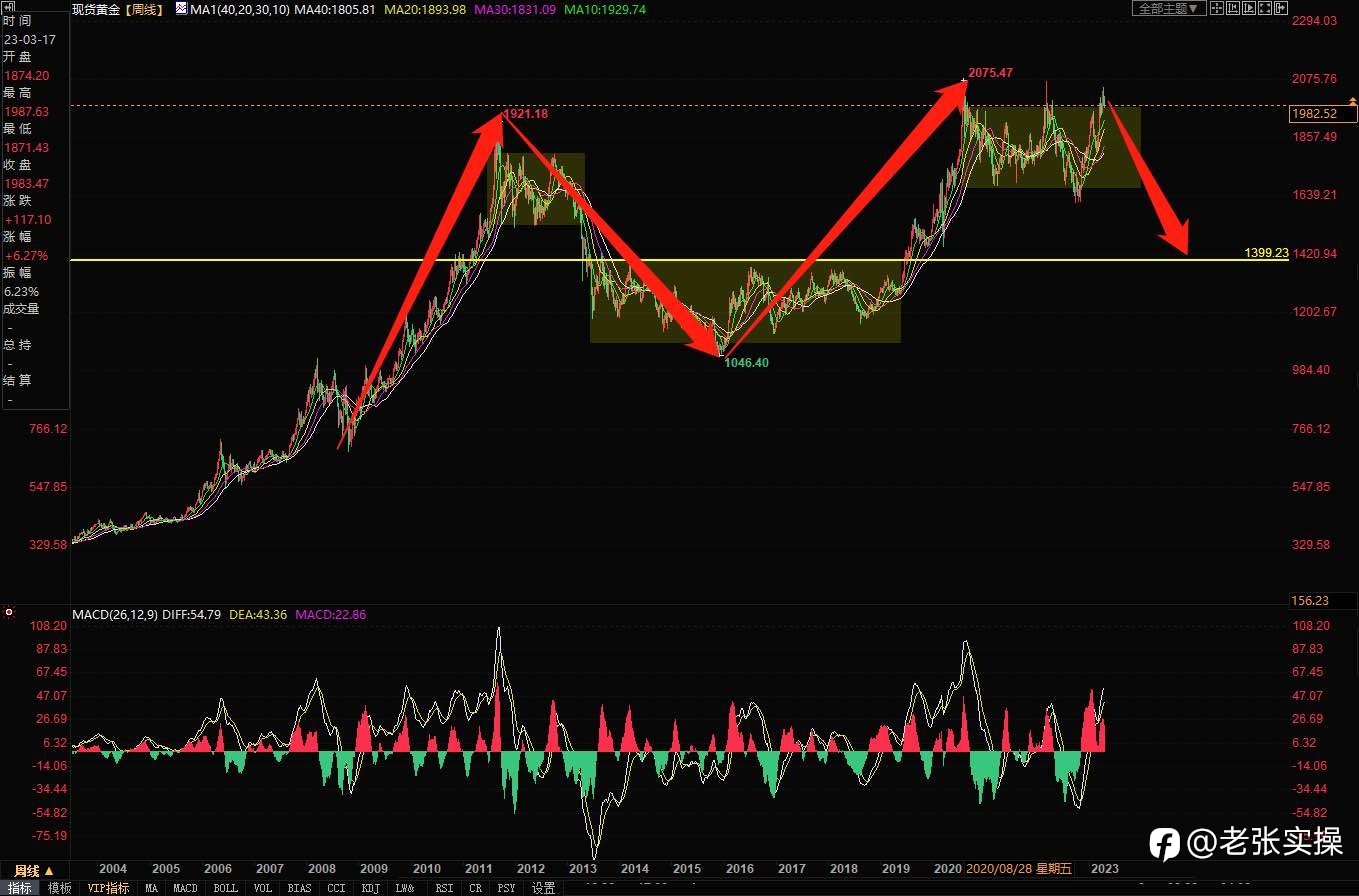1359x896 pixels.
Task: Select the LW& indicator tab
Action: [x=405, y=888]
